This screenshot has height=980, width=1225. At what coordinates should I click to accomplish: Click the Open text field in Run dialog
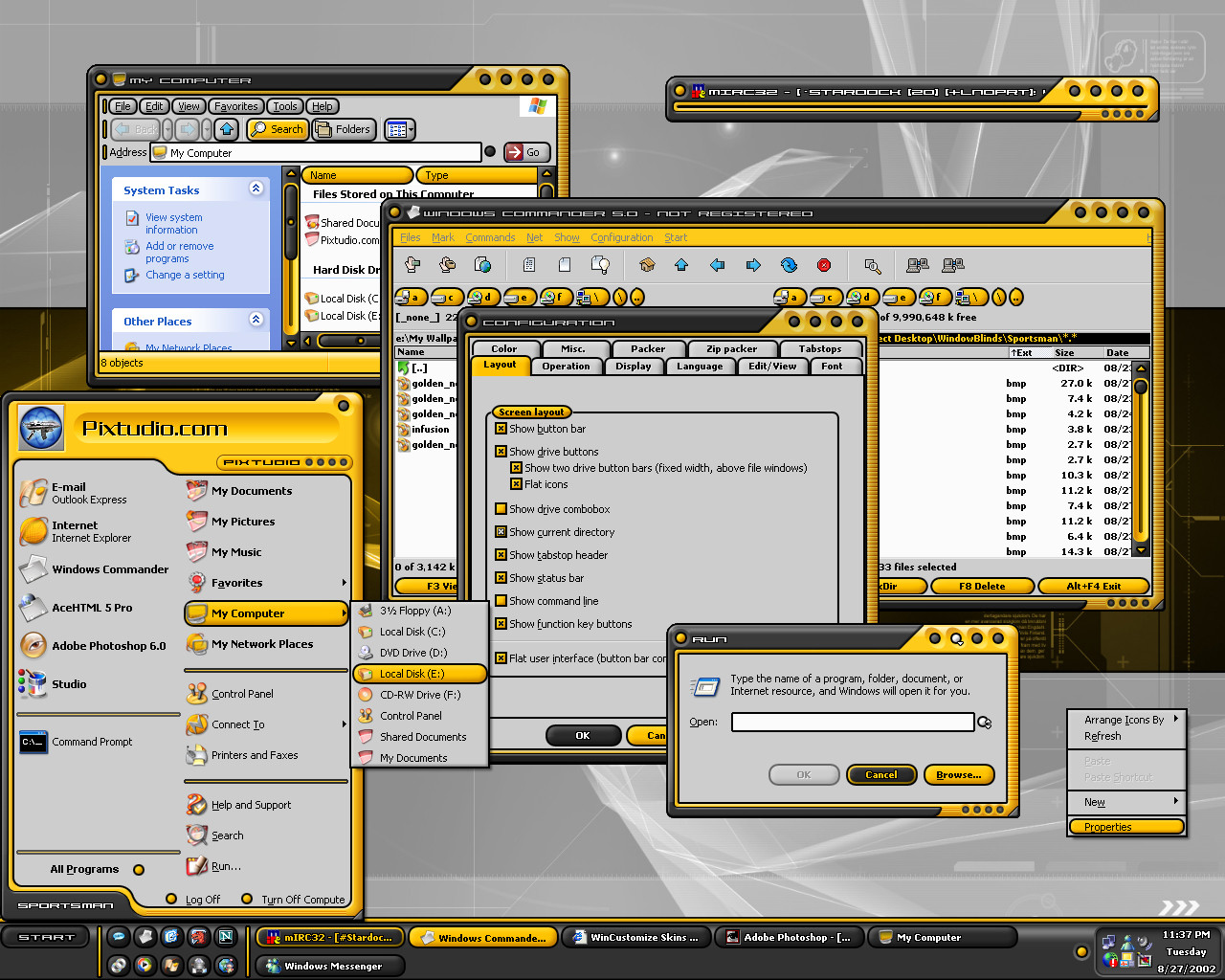[853, 723]
